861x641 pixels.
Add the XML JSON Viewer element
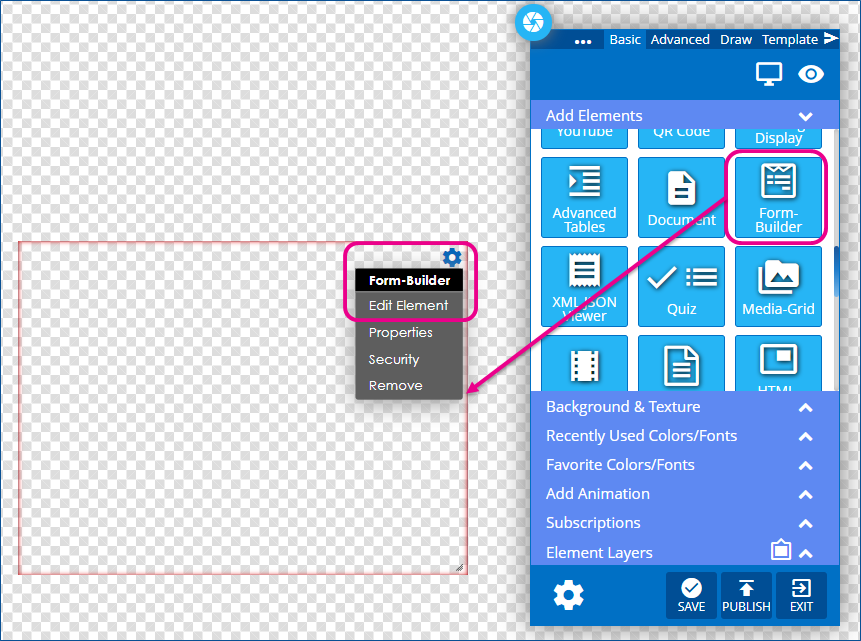point(584,286)
